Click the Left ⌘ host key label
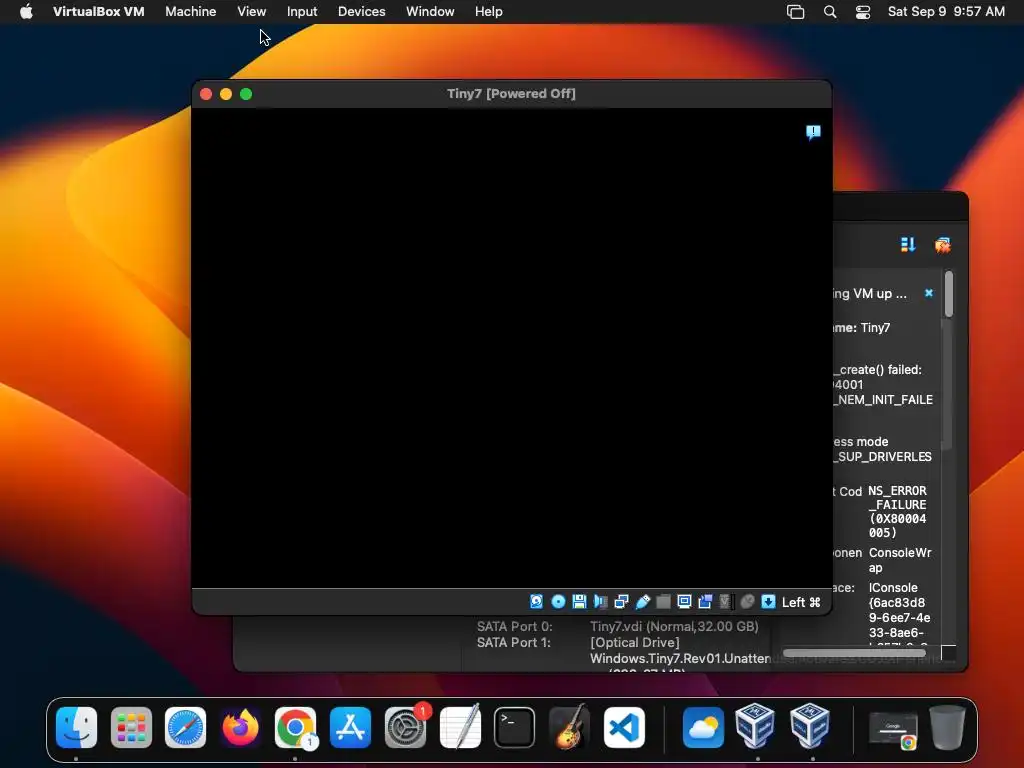The image size is (1024, 768). click(x=801, y=602)
